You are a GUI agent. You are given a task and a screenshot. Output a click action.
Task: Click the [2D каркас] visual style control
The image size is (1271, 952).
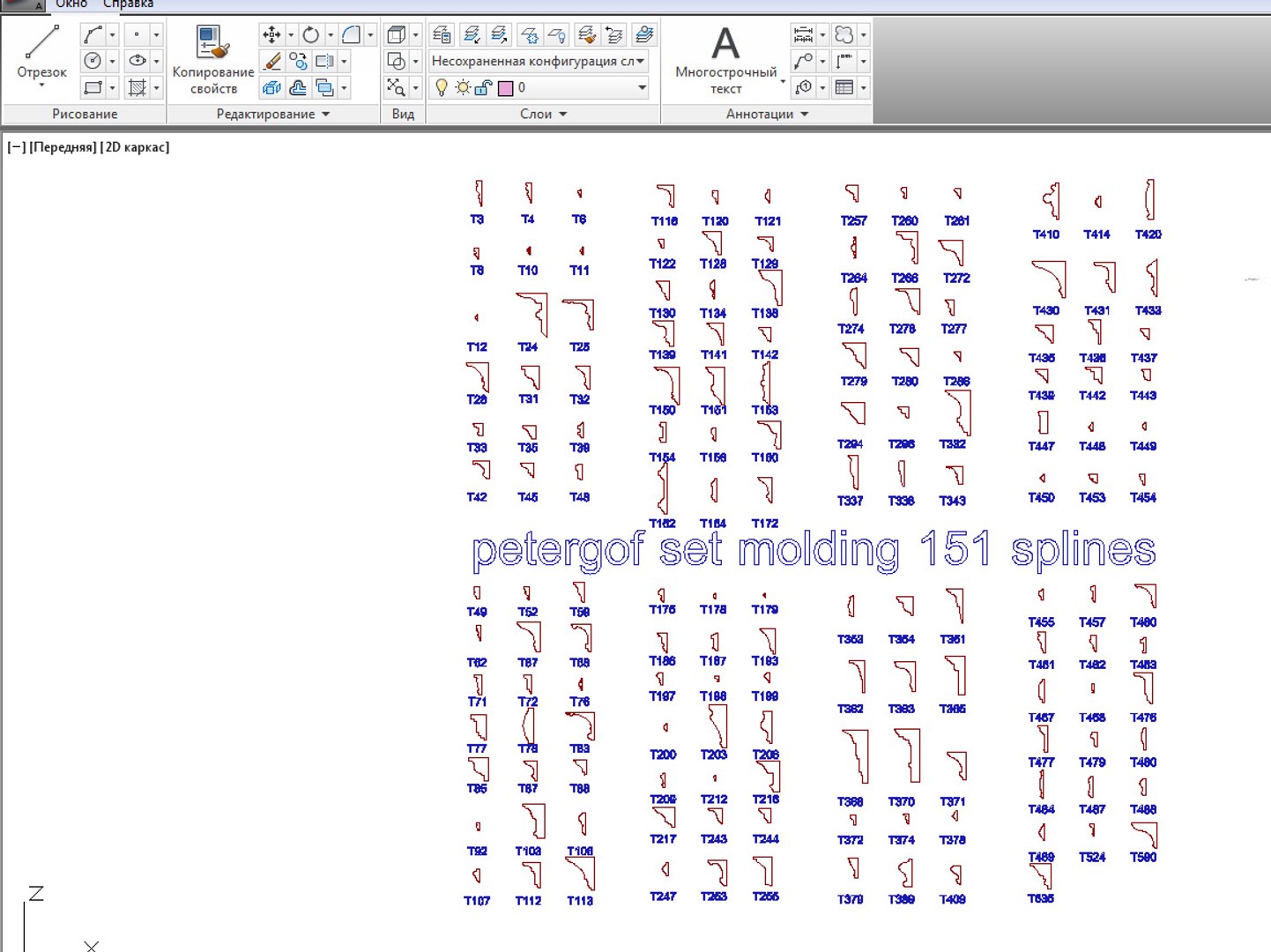(135, 147)
